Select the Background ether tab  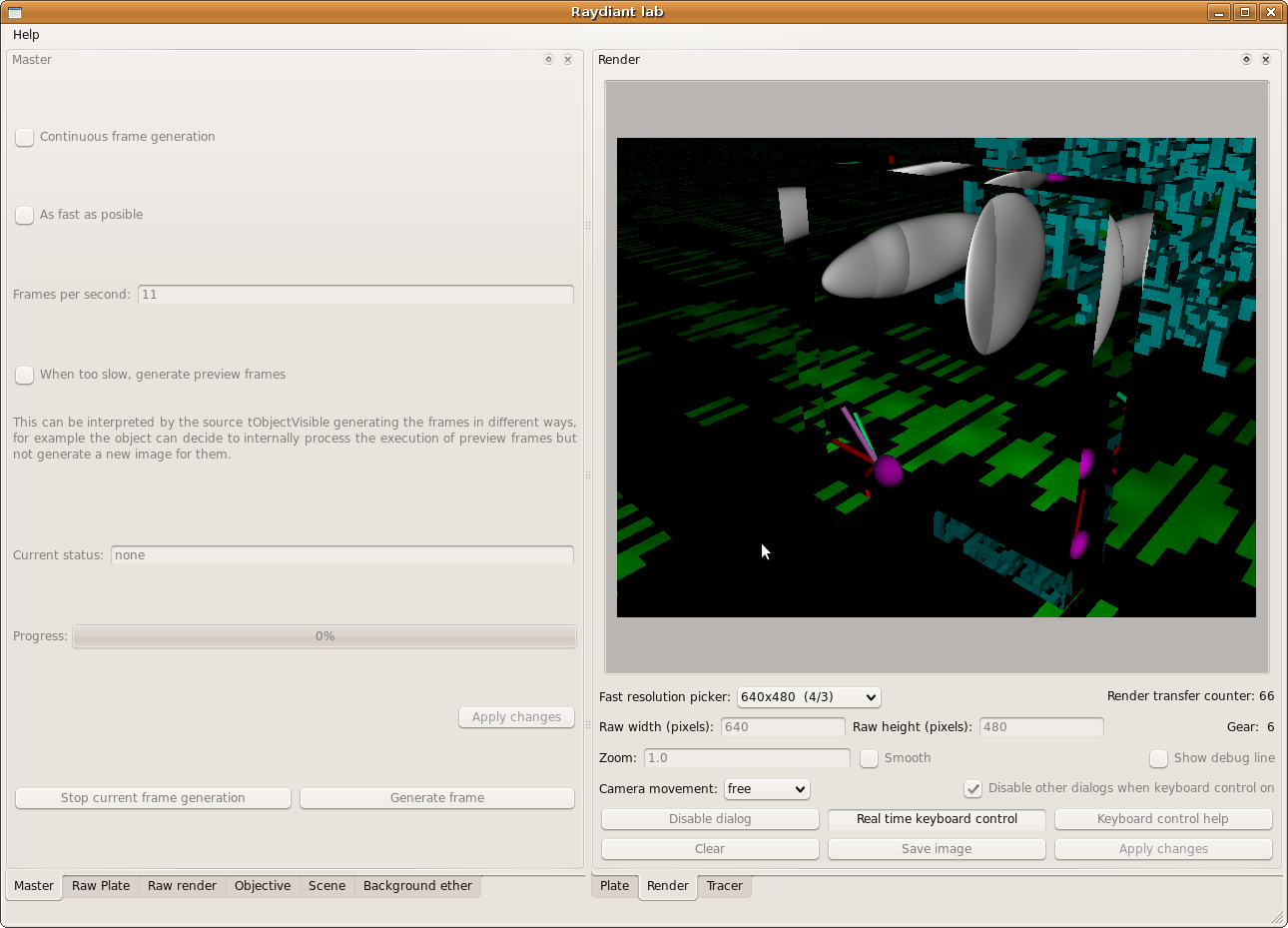pyautogui.click(x=417, y=886)
